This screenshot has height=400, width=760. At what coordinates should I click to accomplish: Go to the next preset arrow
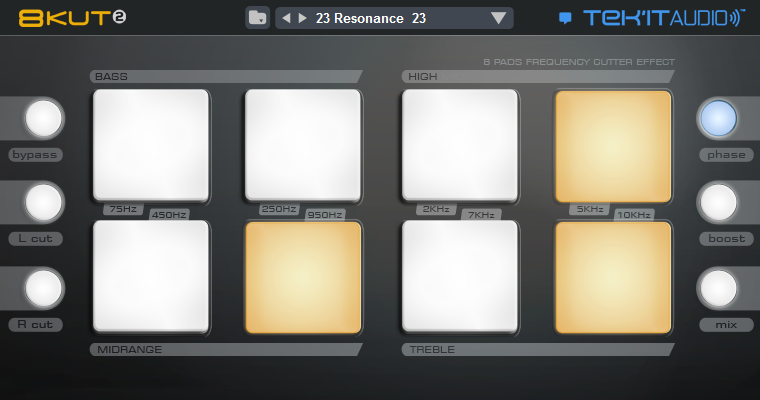point(302,18)
